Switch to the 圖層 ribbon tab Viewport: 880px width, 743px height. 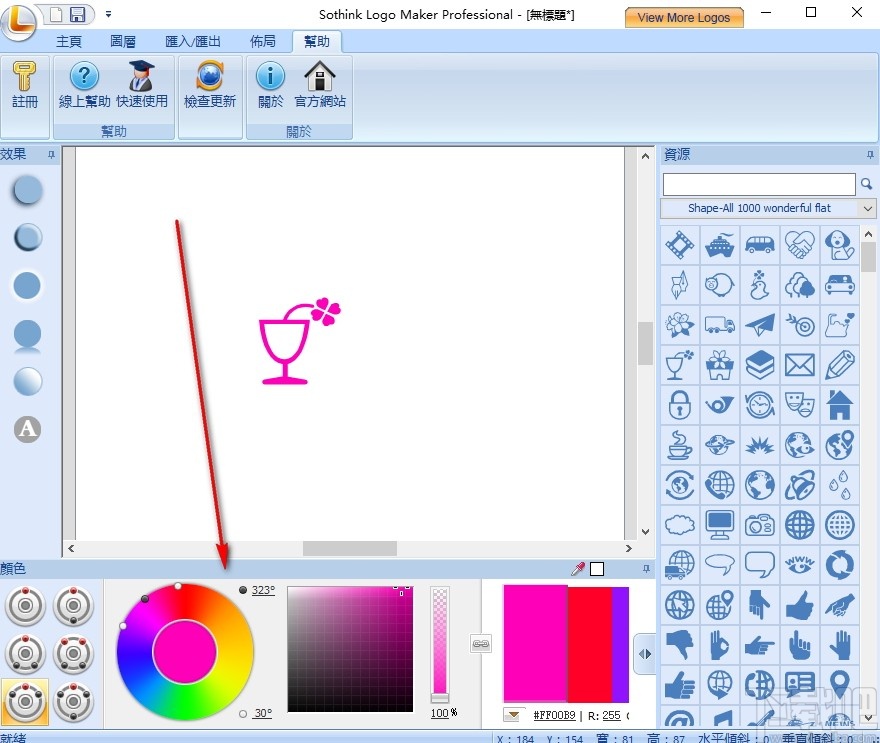(x=122, y=41)
